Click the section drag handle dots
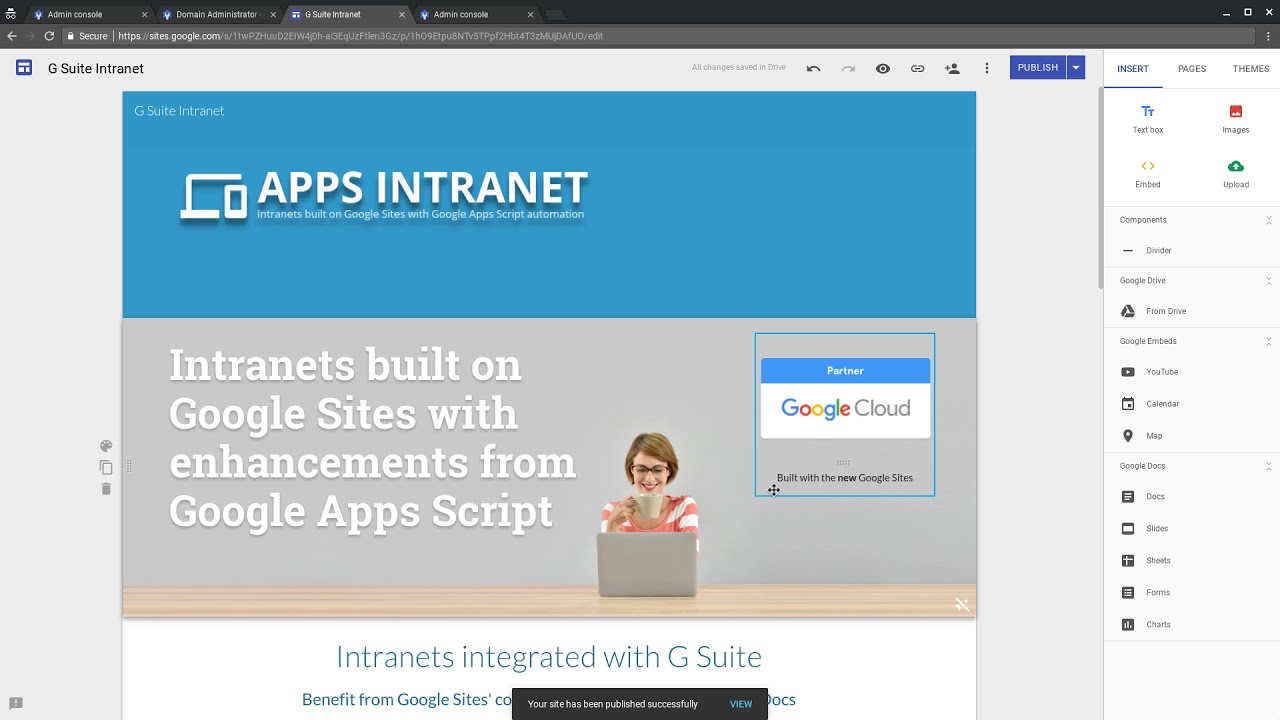The image size is (1280, 720). pos(128,467)
